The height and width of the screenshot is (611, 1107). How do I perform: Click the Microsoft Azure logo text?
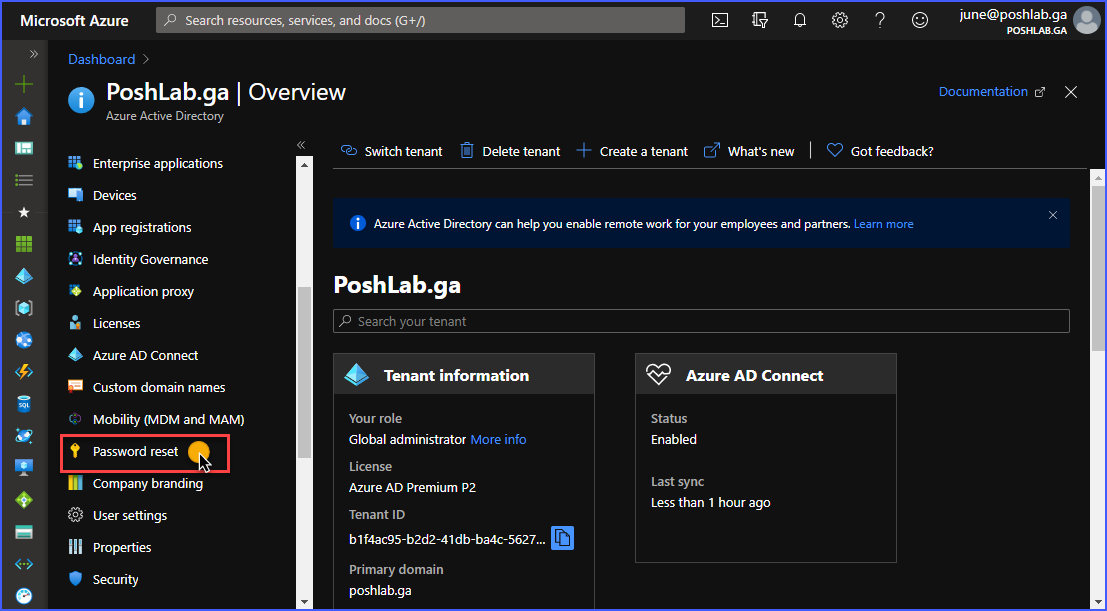tap(74, 20)
